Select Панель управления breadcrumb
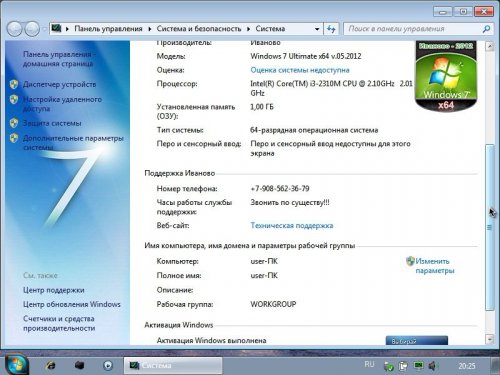500x375 pixels. click(x=108, y=29)
